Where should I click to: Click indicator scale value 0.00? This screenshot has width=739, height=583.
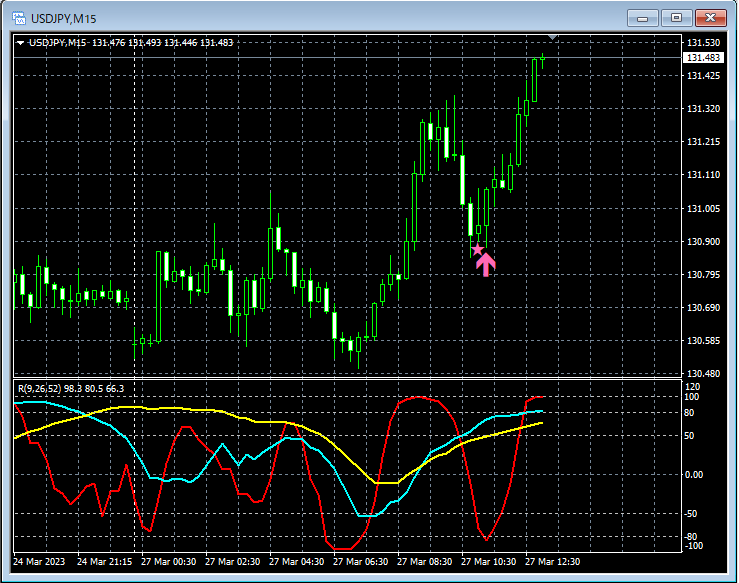click(694, 475)
